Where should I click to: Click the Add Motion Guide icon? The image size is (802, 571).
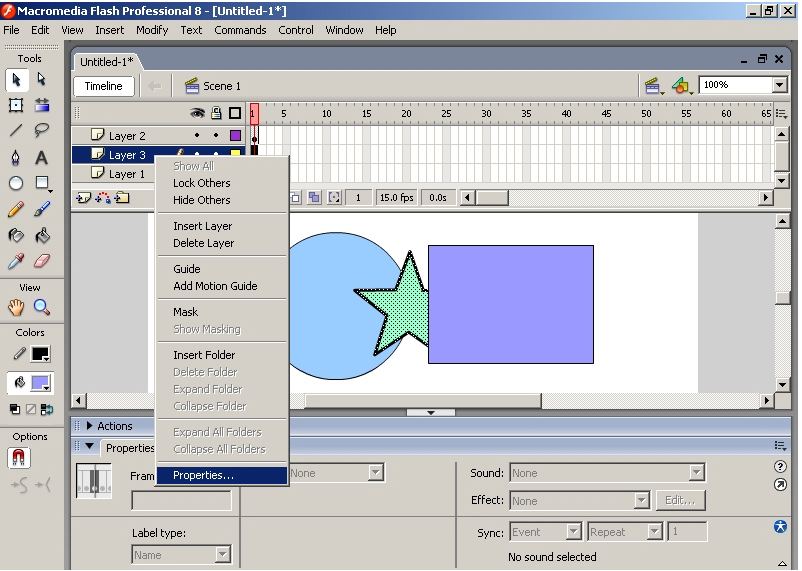click(x=103, y=197)
